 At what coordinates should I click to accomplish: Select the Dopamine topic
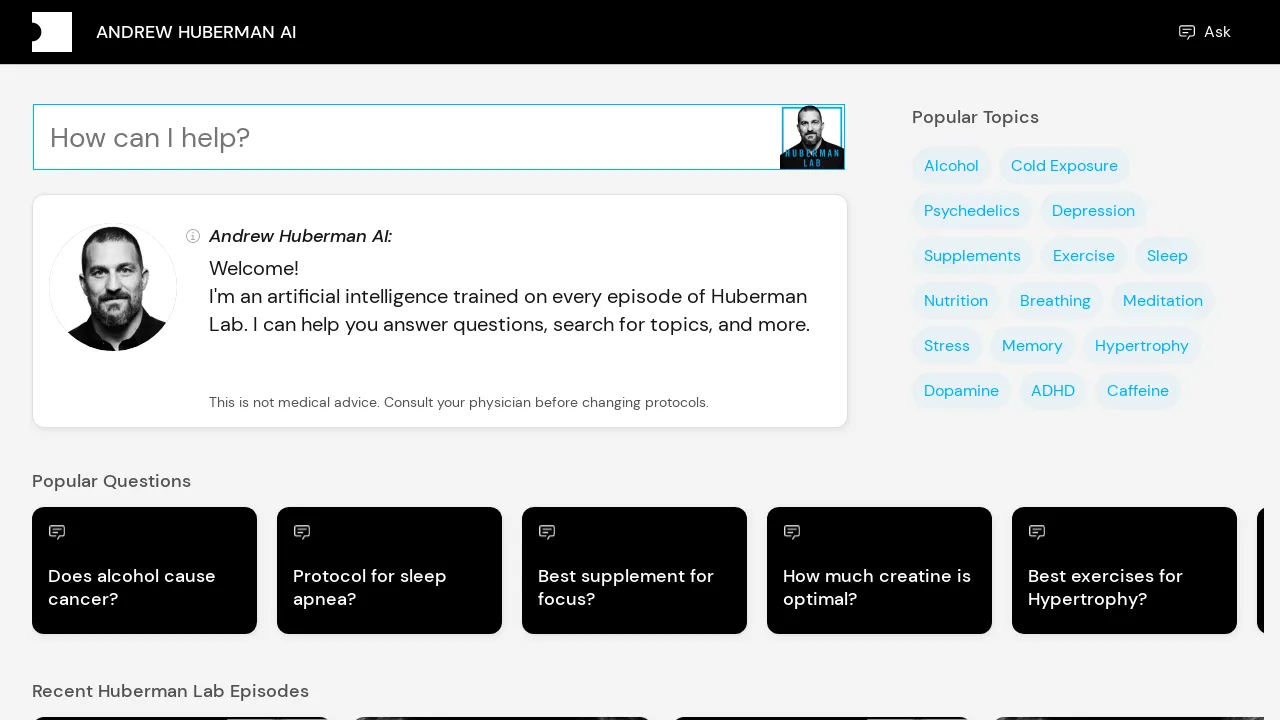pyautogui.click(x=961, y=391)
